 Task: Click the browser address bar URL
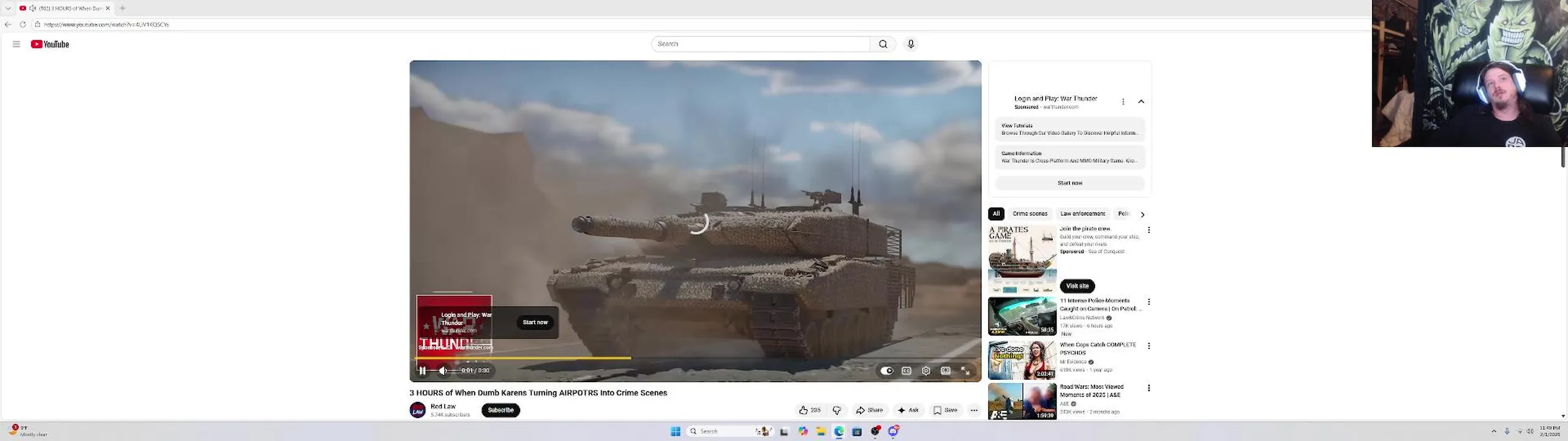106,24
